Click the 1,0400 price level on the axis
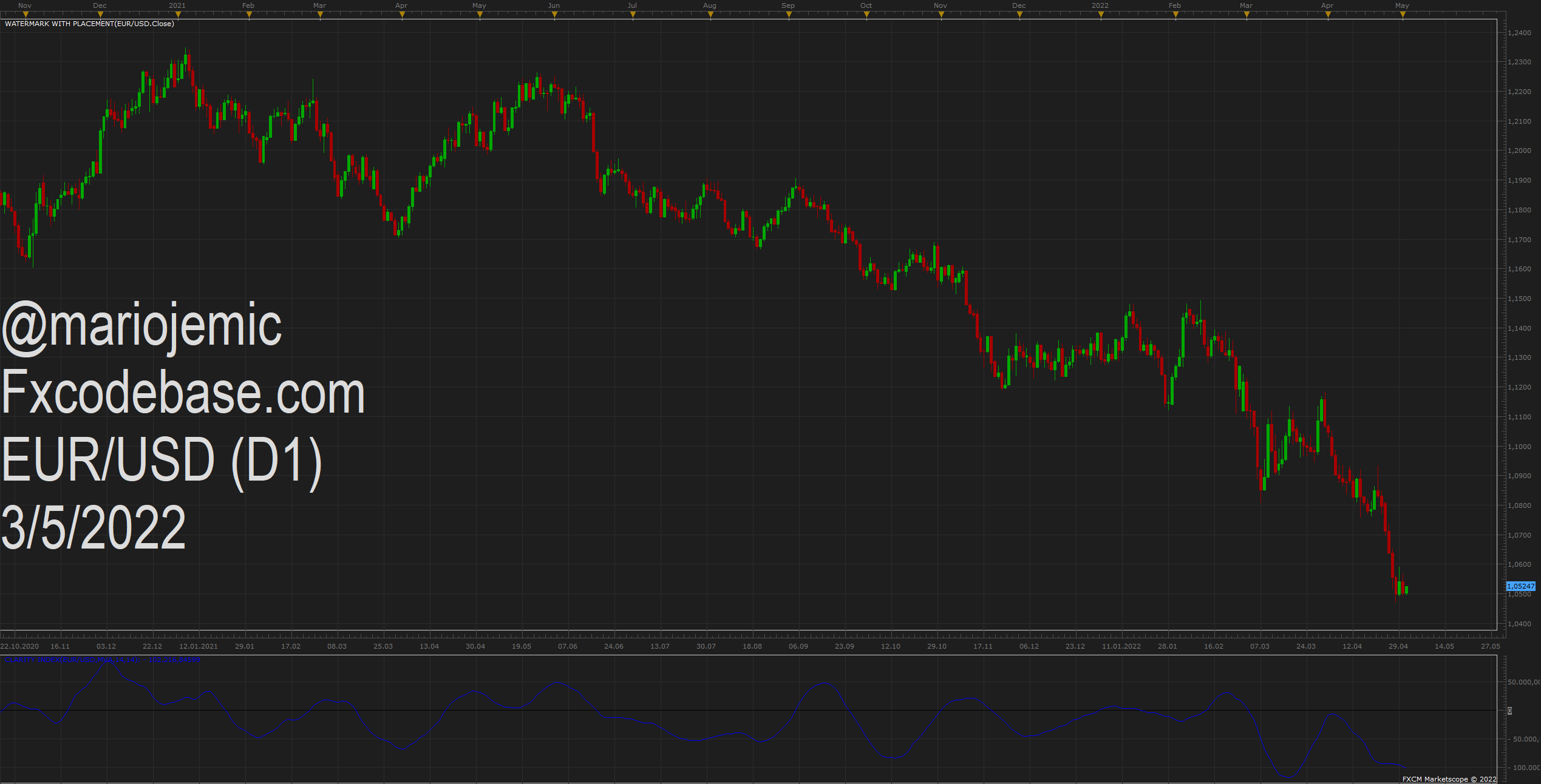The image size is (1541, 784). pos(1519,624)
